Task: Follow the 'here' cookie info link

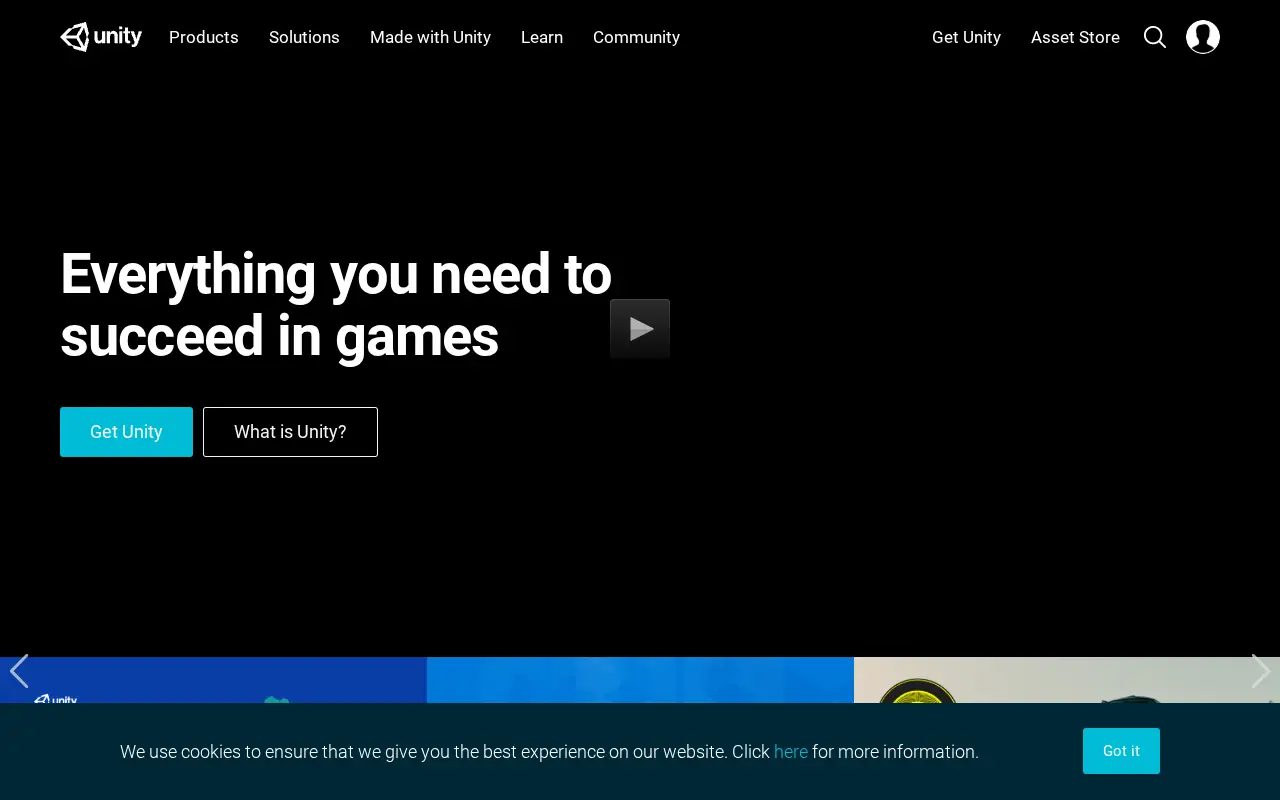Action: (x=791, y=752)
